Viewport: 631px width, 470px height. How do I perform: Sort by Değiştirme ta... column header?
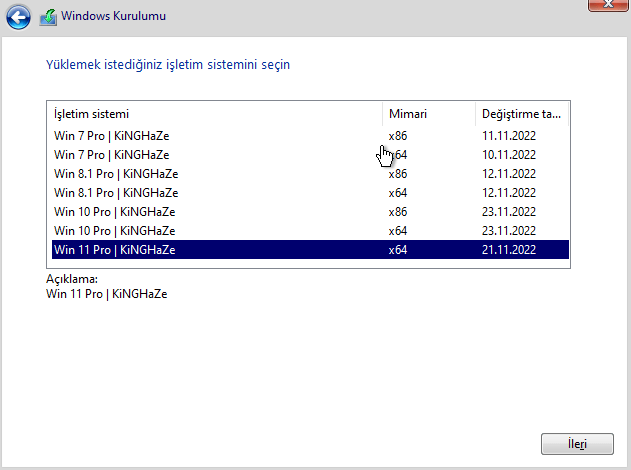point(522,114)
